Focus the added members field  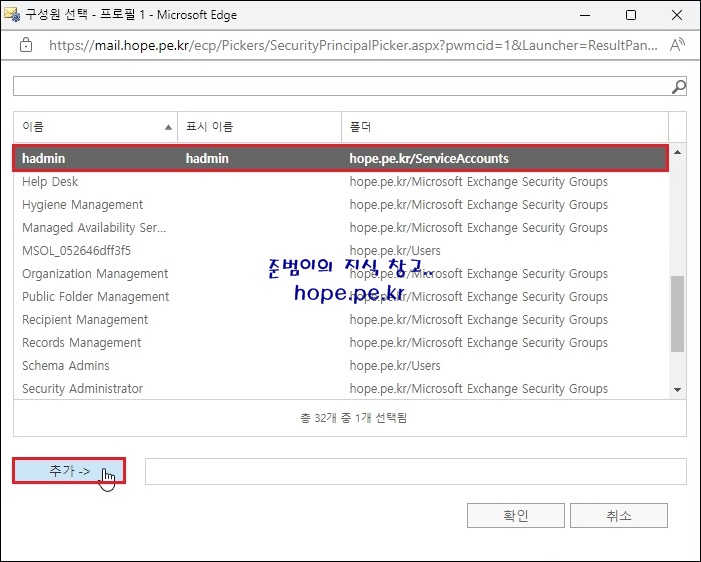(415, 471)
